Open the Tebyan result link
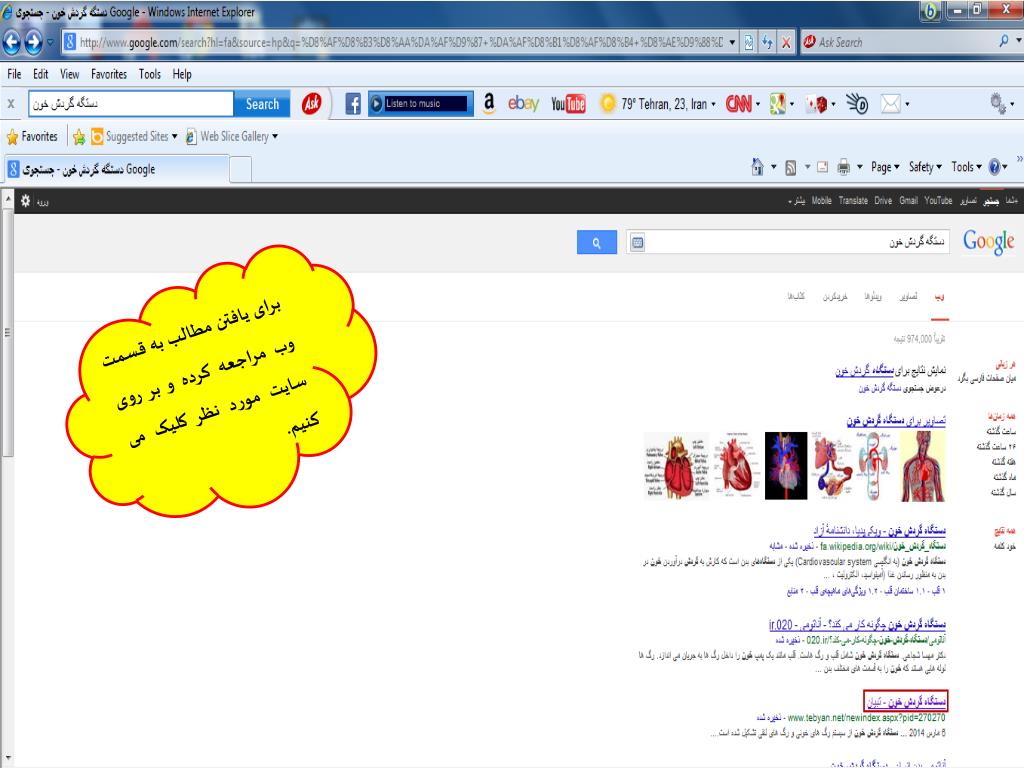The height and width of the screenshot is (768, 1024). point(906,701)
